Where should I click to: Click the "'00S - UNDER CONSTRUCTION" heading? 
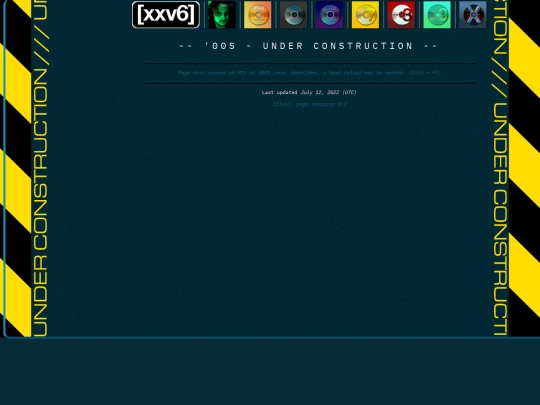[309, 46]
